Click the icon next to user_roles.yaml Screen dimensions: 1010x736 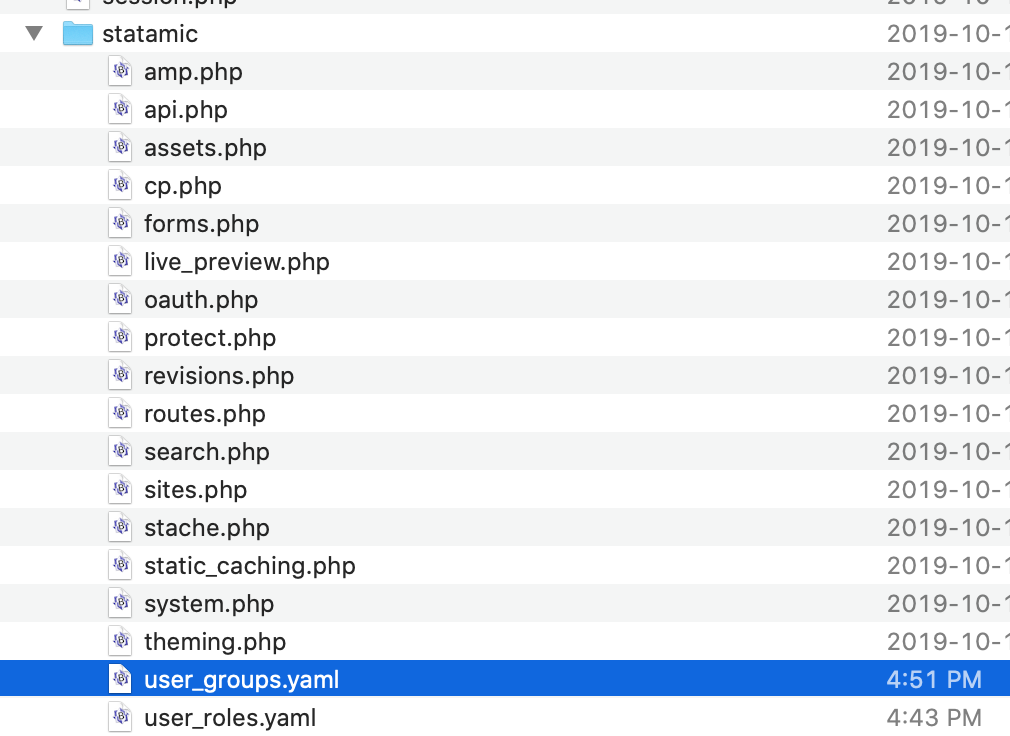120,717
